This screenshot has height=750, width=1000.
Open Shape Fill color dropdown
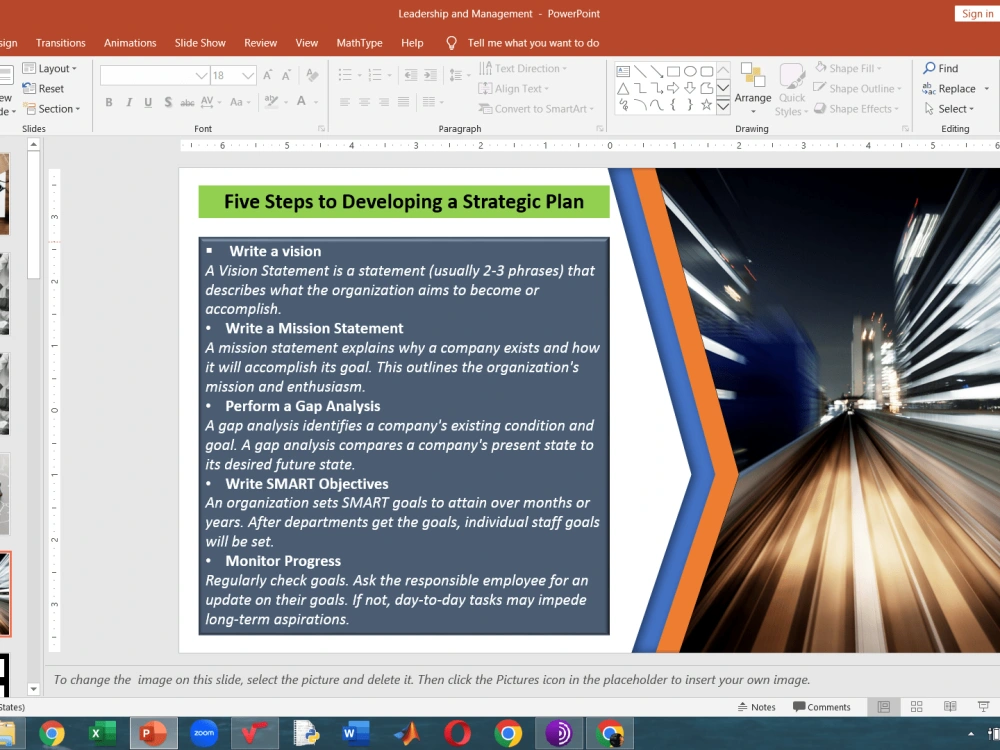coord(848,68)
